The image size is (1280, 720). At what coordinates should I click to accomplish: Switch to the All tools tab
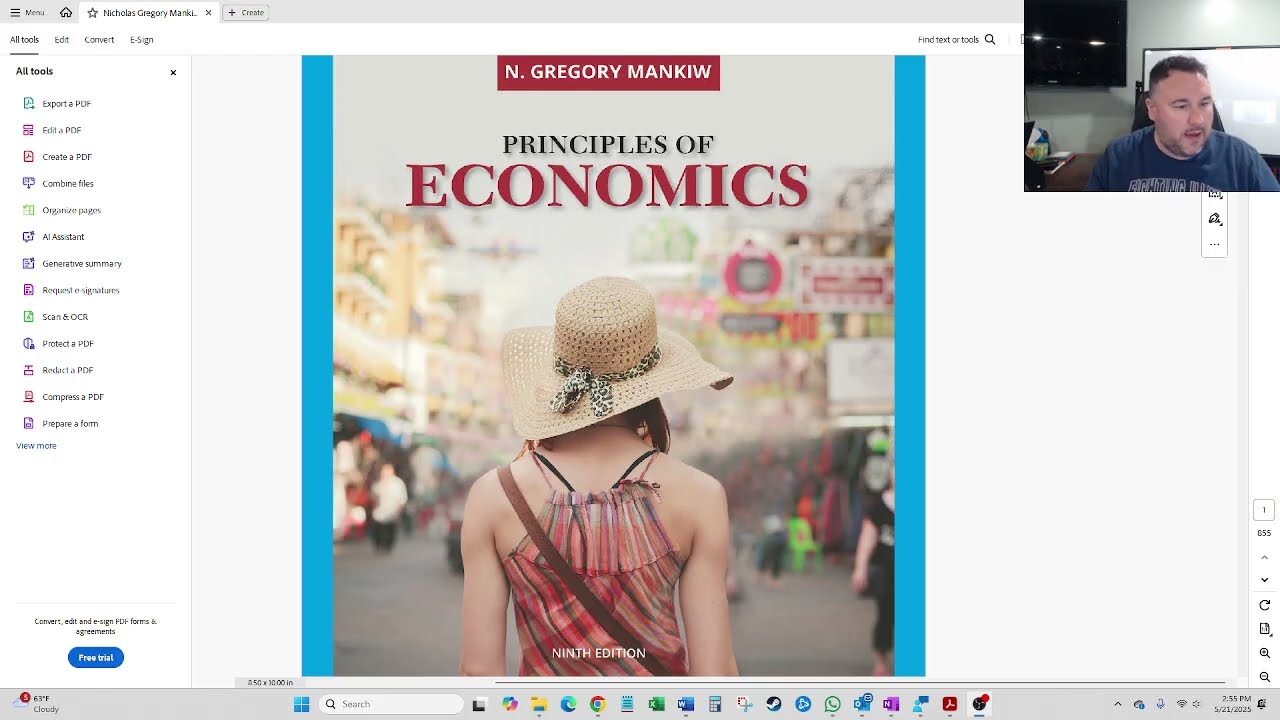24,40
